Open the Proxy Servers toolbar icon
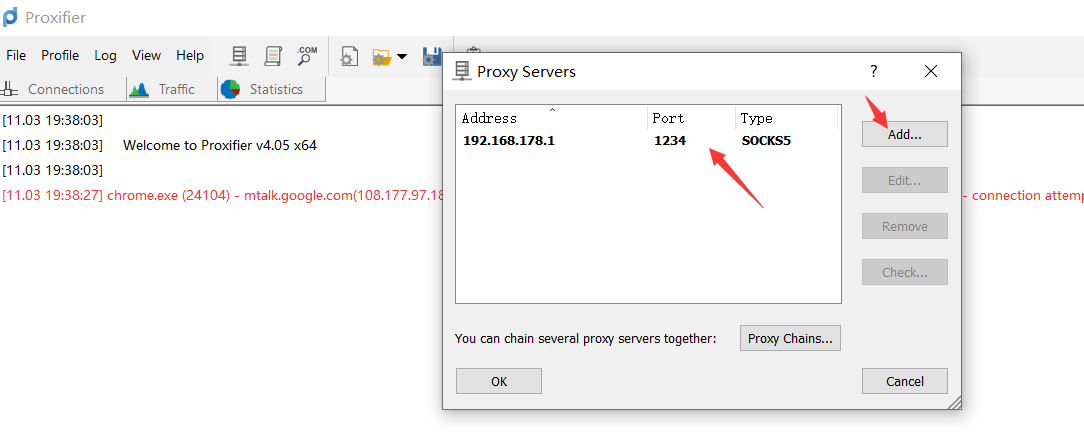The width and height of the screenshot is (1084, 443). click(239, 56)
